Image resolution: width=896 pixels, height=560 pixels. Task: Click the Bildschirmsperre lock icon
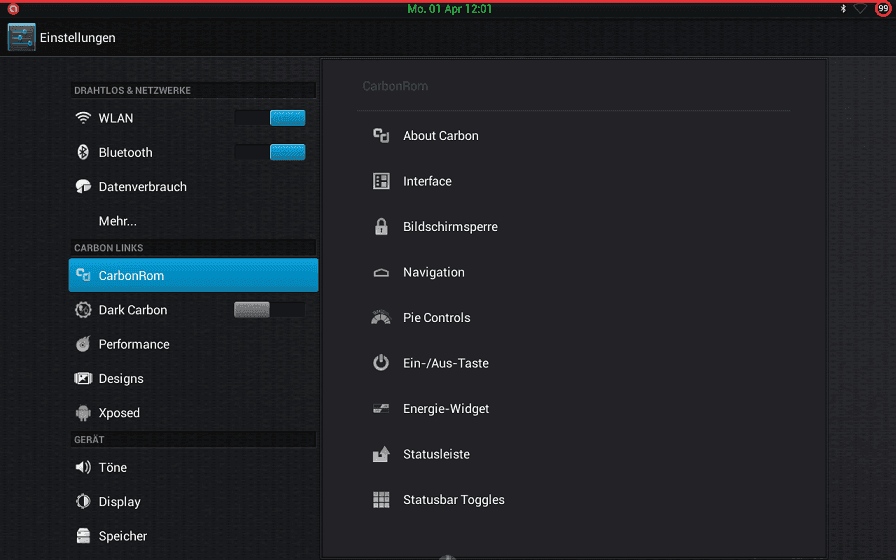tap(381, 227)
